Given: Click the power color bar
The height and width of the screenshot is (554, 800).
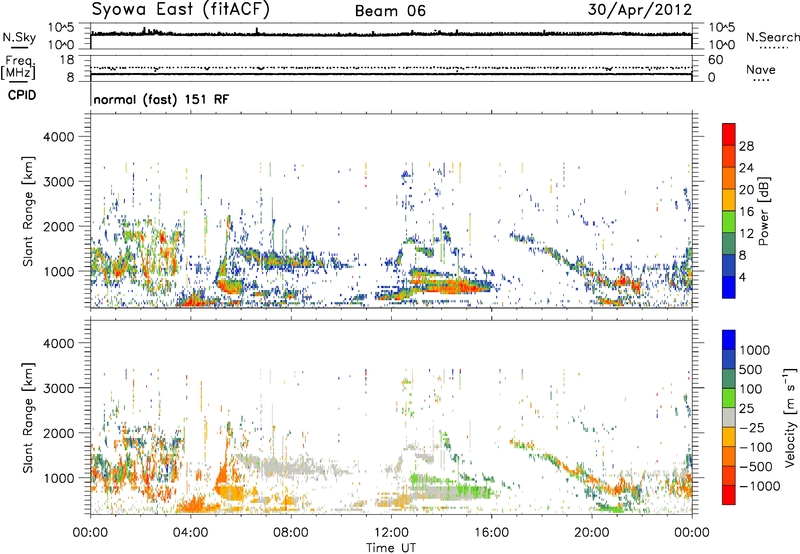Looking at the screenshot, I should [729, 211].
